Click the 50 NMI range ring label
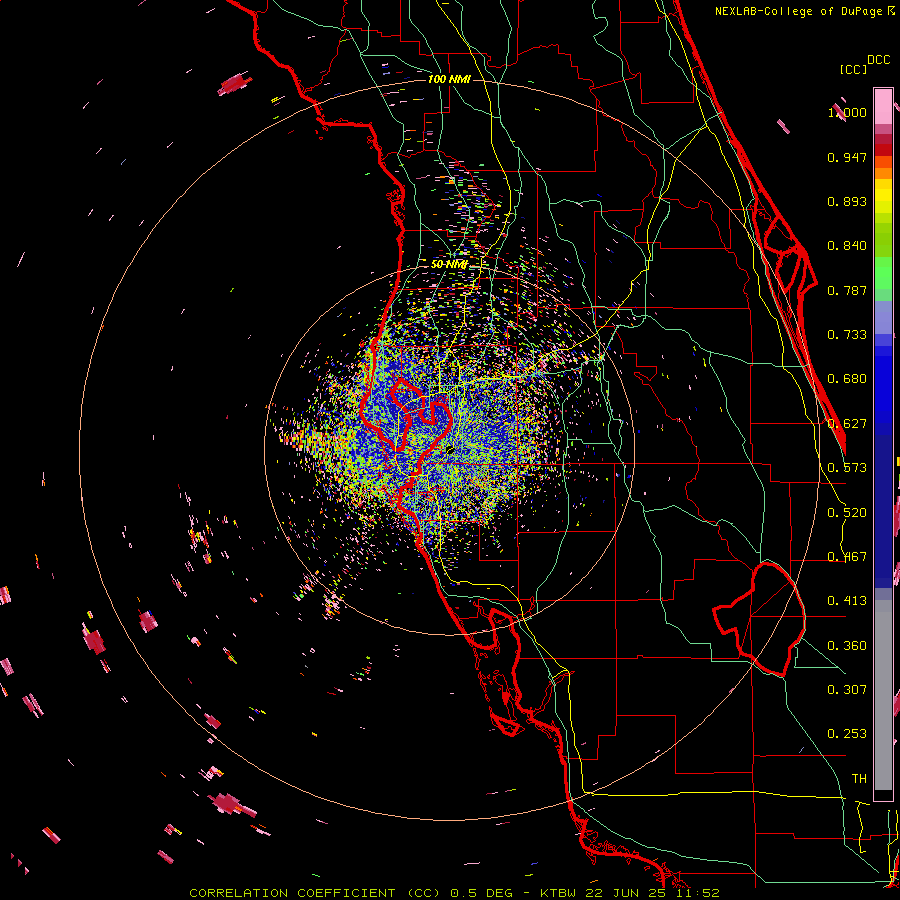The image size is (900, 900). coord(449,264)
